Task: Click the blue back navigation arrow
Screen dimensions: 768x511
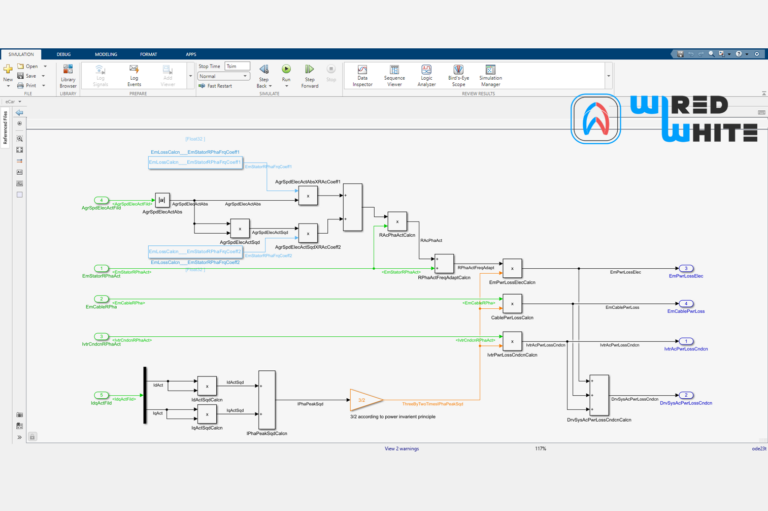Action: 20,113
